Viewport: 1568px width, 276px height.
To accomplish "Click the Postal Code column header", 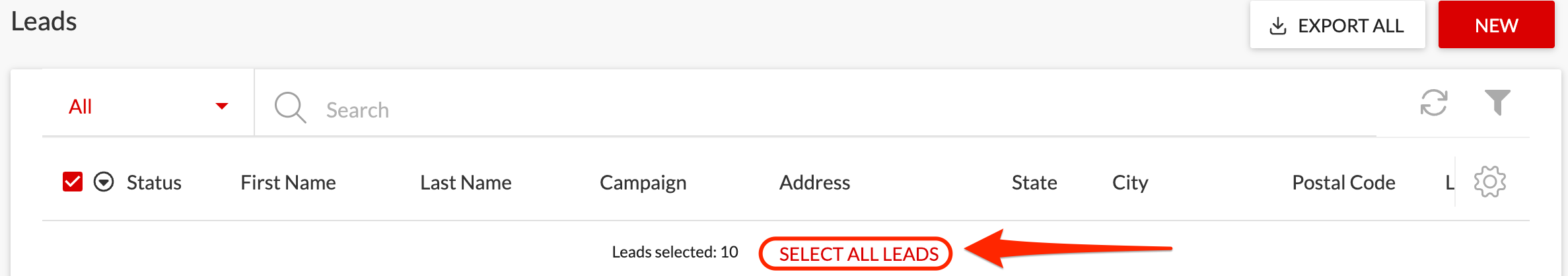I will point(1343,182).
